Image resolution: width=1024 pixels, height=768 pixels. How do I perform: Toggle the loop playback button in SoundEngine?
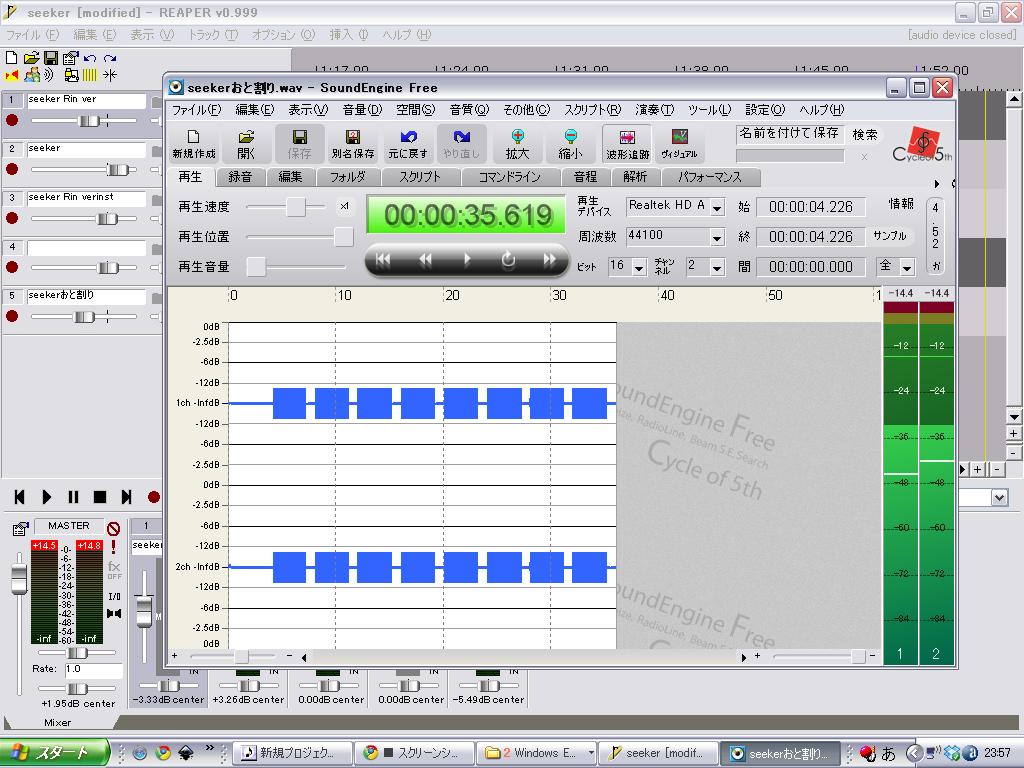point(508,260)
